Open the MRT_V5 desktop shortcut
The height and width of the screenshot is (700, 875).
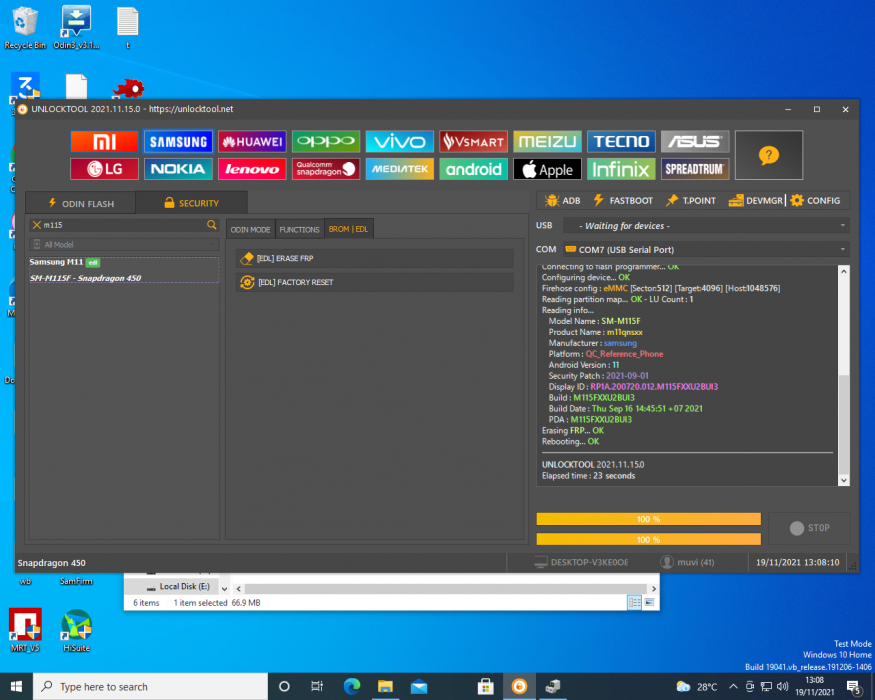coord(25,630)
